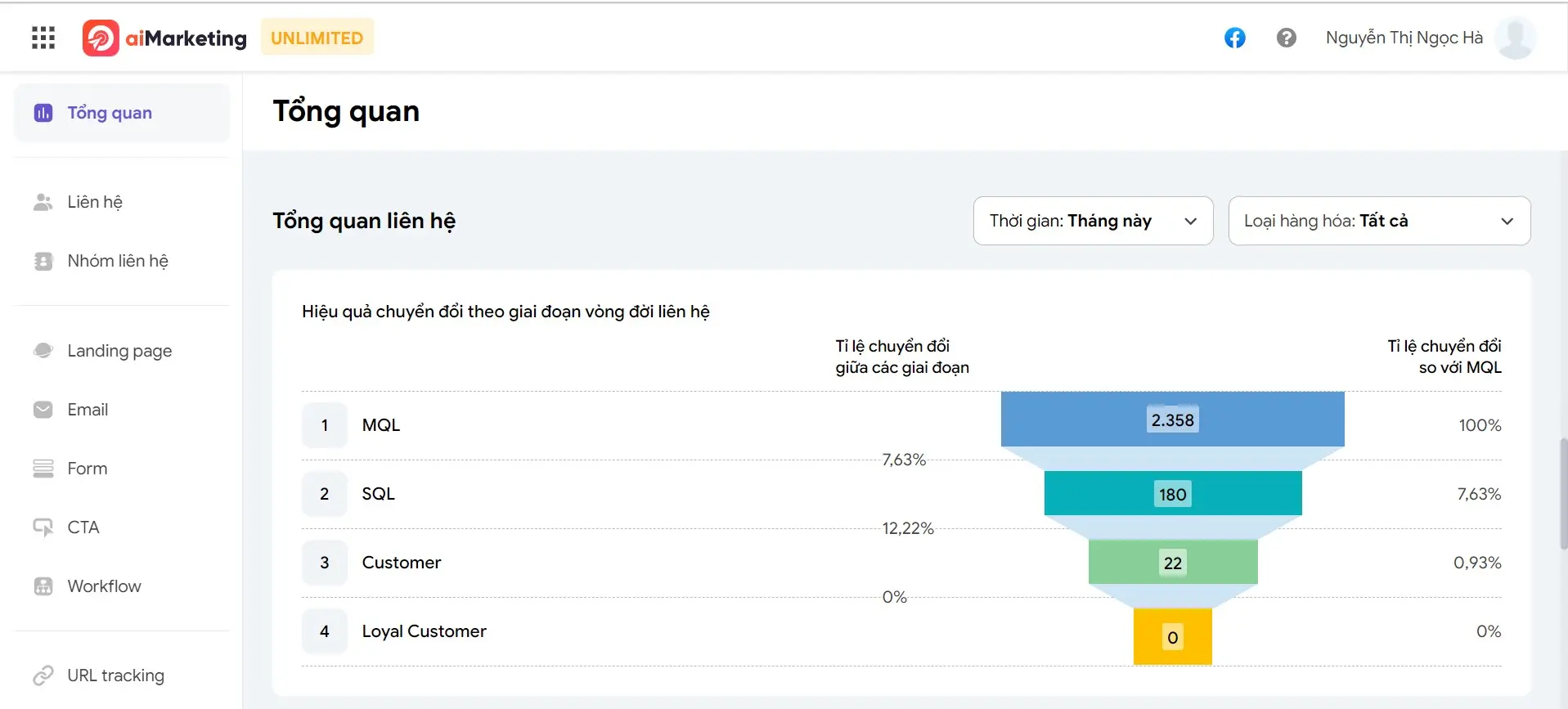Open the apps grid launcher icon
The width and height of the screenshot is (1568, 709).
(43, 38)
